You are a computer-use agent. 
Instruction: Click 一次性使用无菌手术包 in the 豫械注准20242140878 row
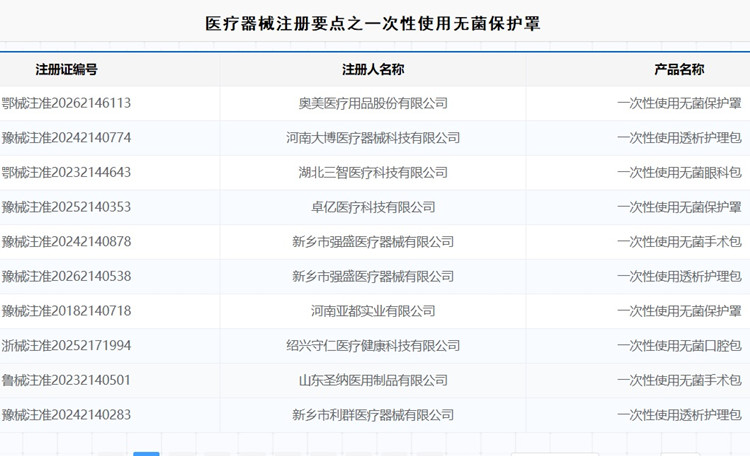pos(679,242)
